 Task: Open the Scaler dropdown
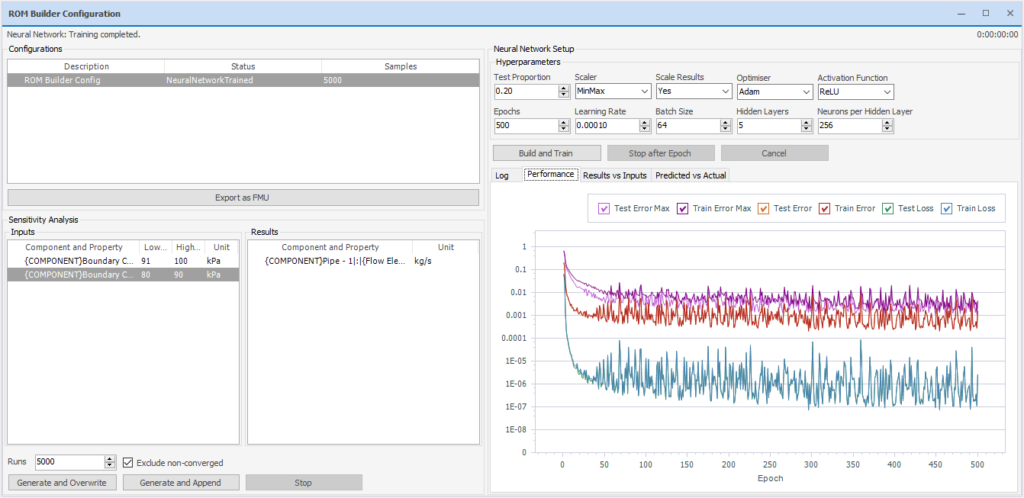click(x=645, y=91)
